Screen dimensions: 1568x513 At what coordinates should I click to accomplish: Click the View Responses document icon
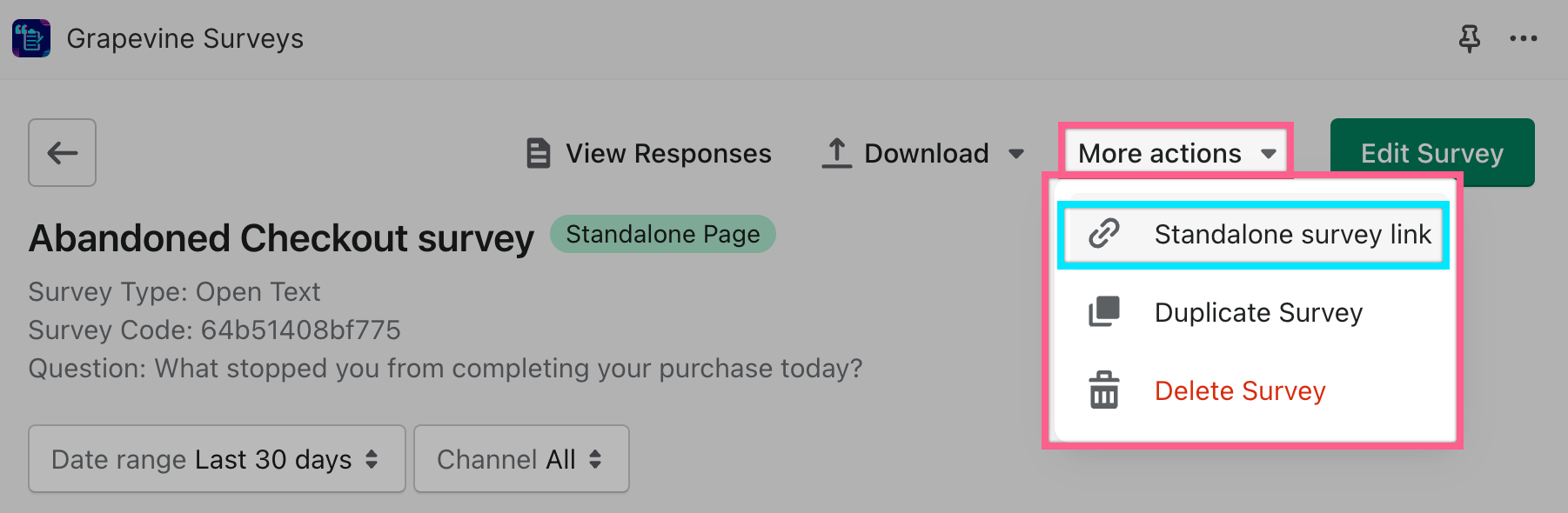coord(539,153)
